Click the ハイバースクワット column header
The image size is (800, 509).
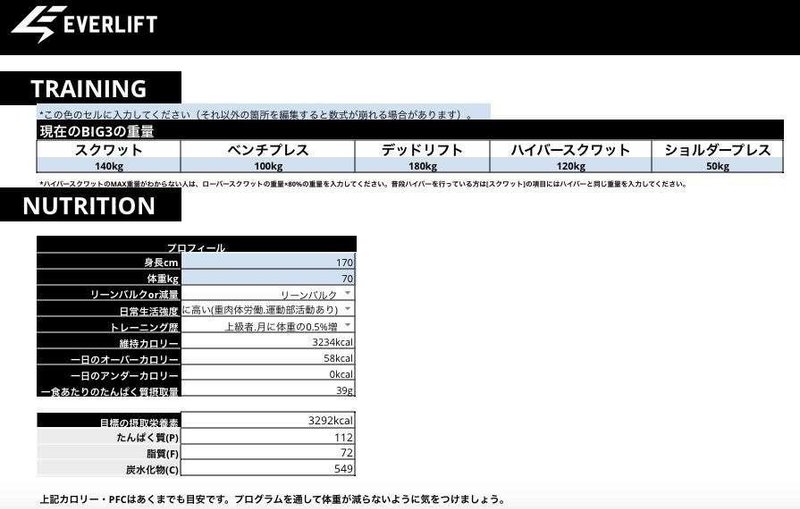pyautogui.click(x=570, y=149)
